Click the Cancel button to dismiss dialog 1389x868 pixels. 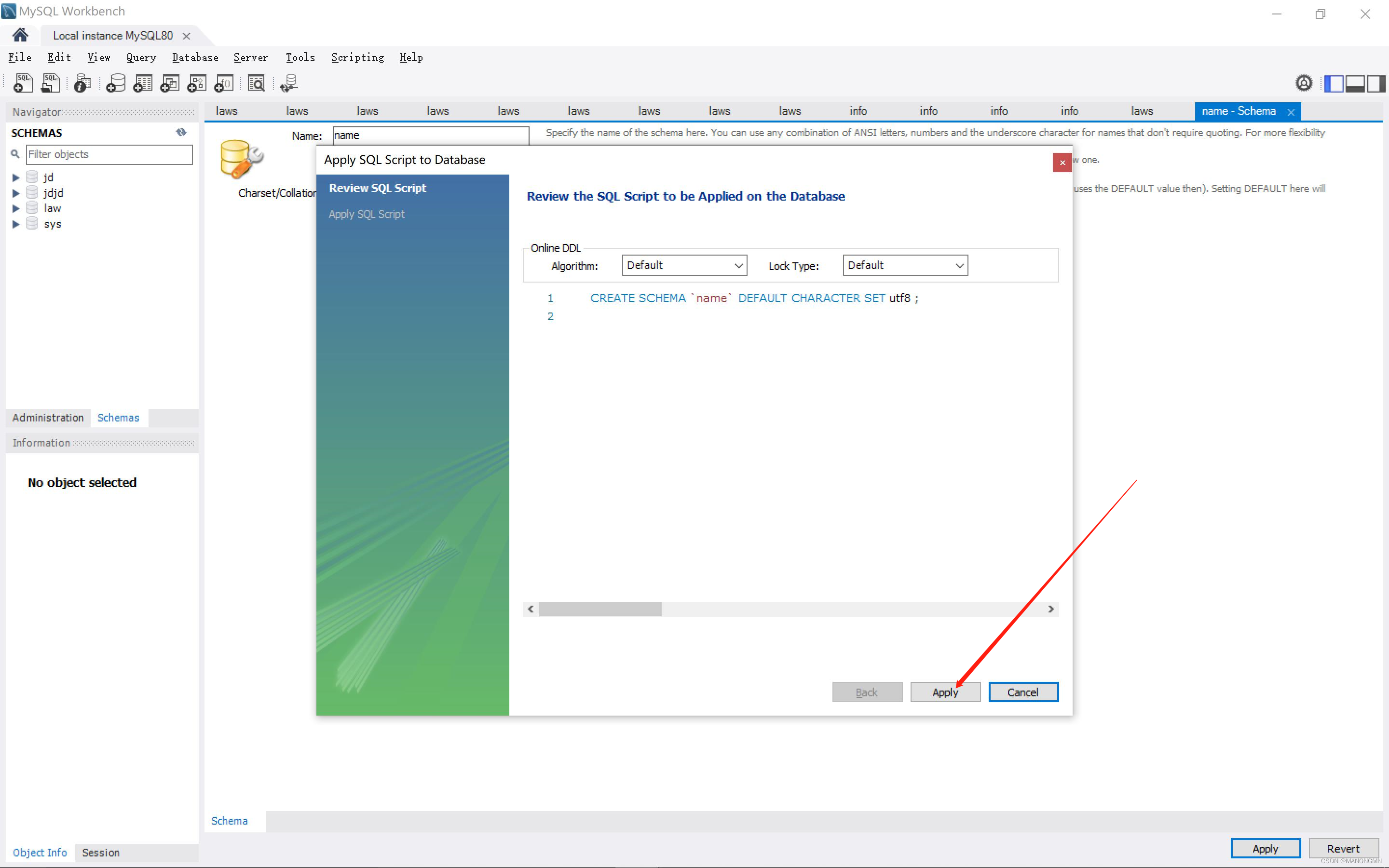pos(1022,691)
